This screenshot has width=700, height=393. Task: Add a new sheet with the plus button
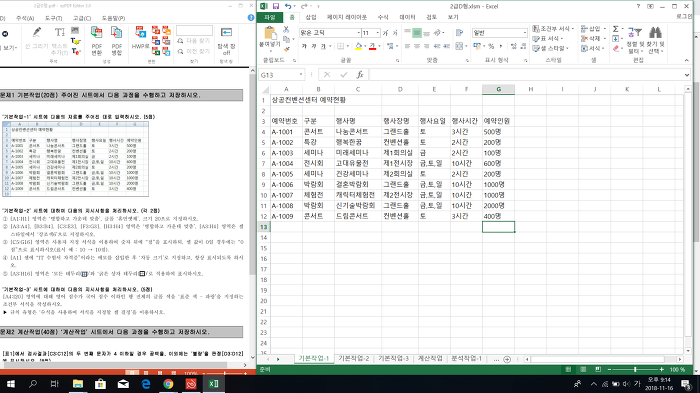click(x=507, y=359)
